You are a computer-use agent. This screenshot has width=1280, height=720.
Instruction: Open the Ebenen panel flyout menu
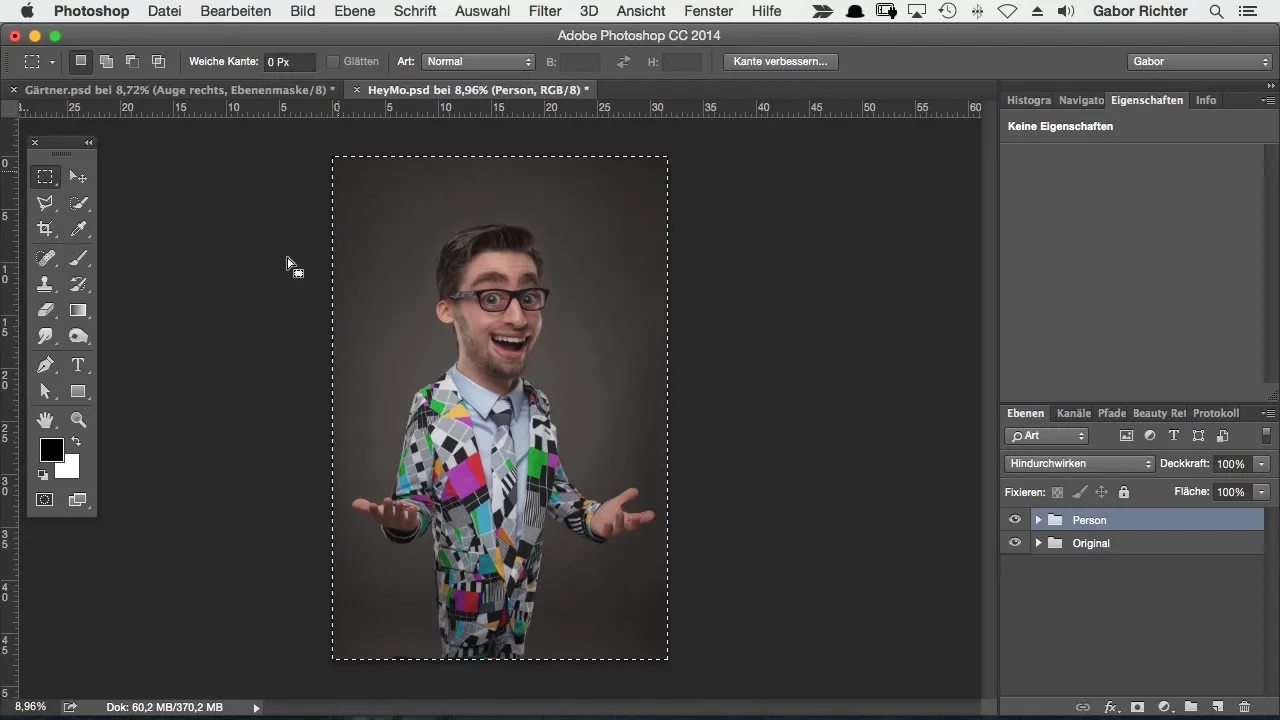[1268, 413]
